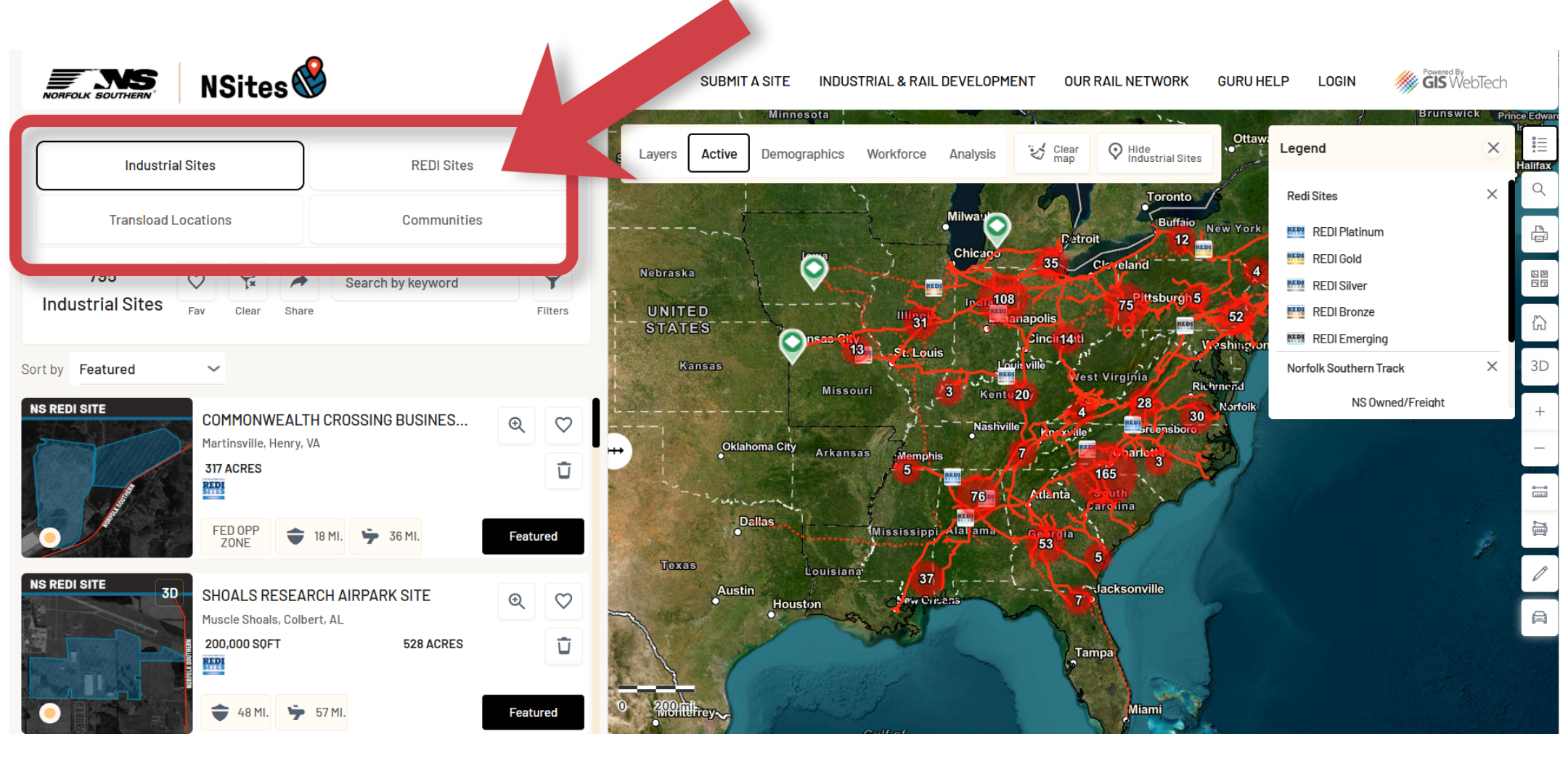Open Shoals Research Airpark site thumbnail
The width and height of the screenshot is (1568, 784).
coord(107,653)
